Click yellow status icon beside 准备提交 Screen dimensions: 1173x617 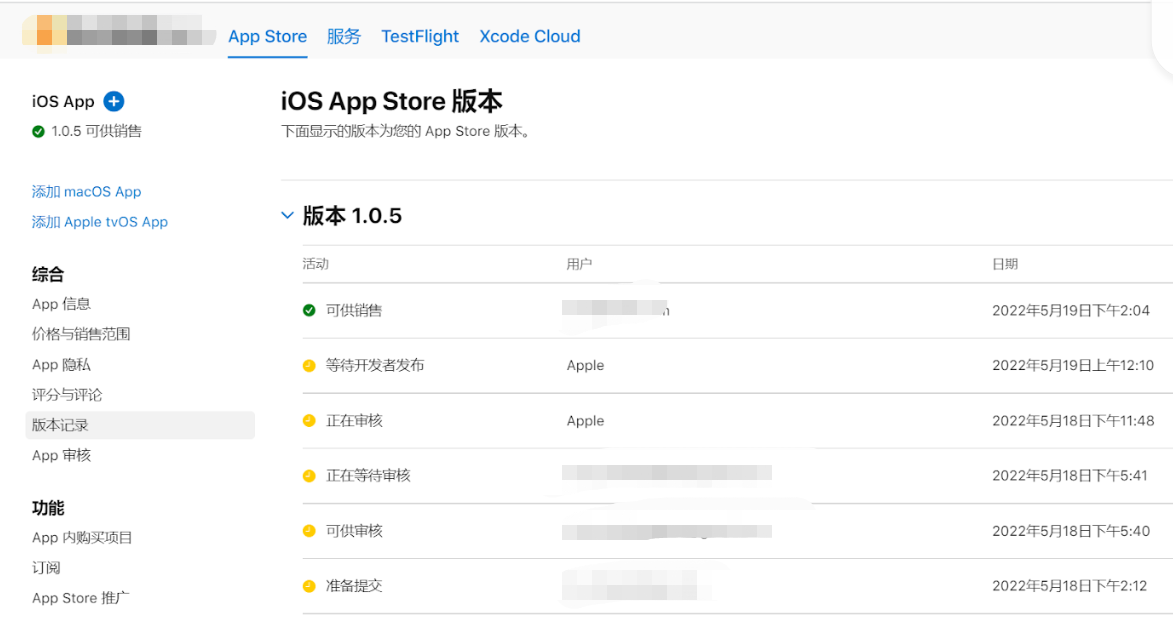click(309, 586)
